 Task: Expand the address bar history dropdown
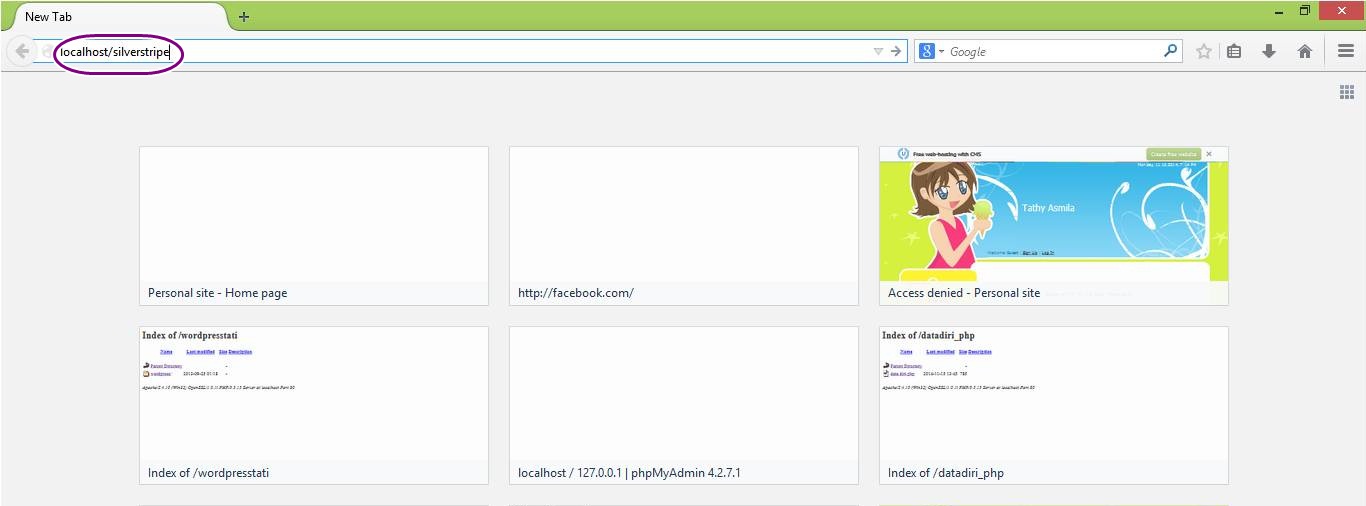(878, 51)
